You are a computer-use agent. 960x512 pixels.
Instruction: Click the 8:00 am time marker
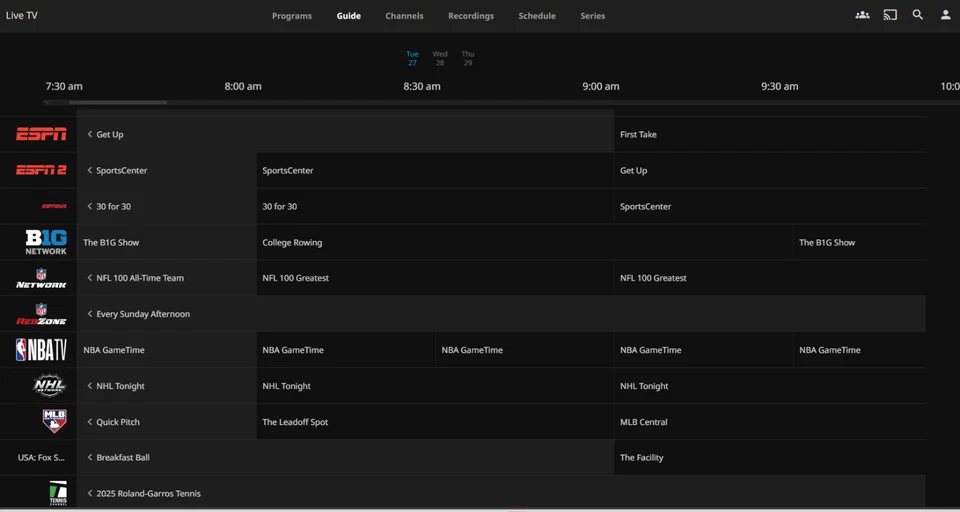click(243, 86)
